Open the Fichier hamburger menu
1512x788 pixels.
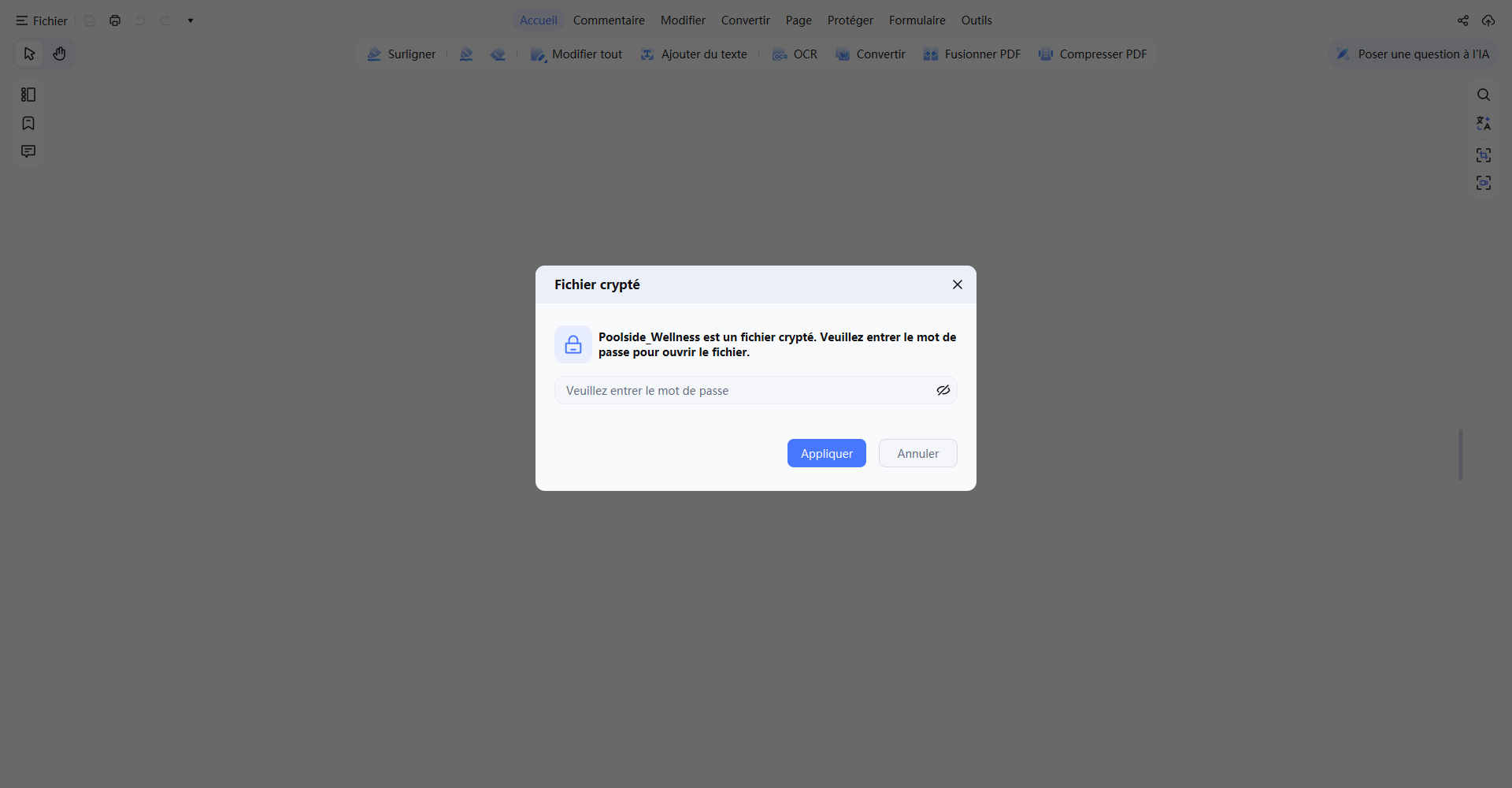[42, 20]
